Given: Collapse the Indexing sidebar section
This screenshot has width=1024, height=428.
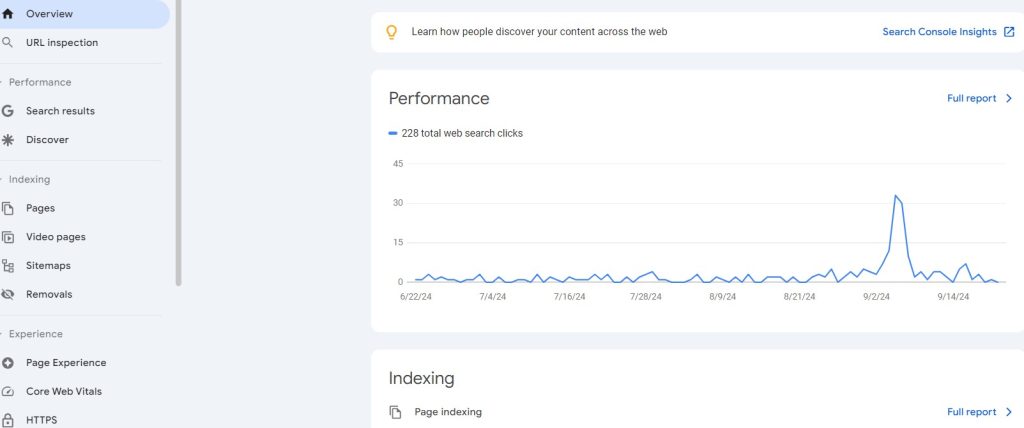Looking at the screenshot, I should tap(28, 179).
